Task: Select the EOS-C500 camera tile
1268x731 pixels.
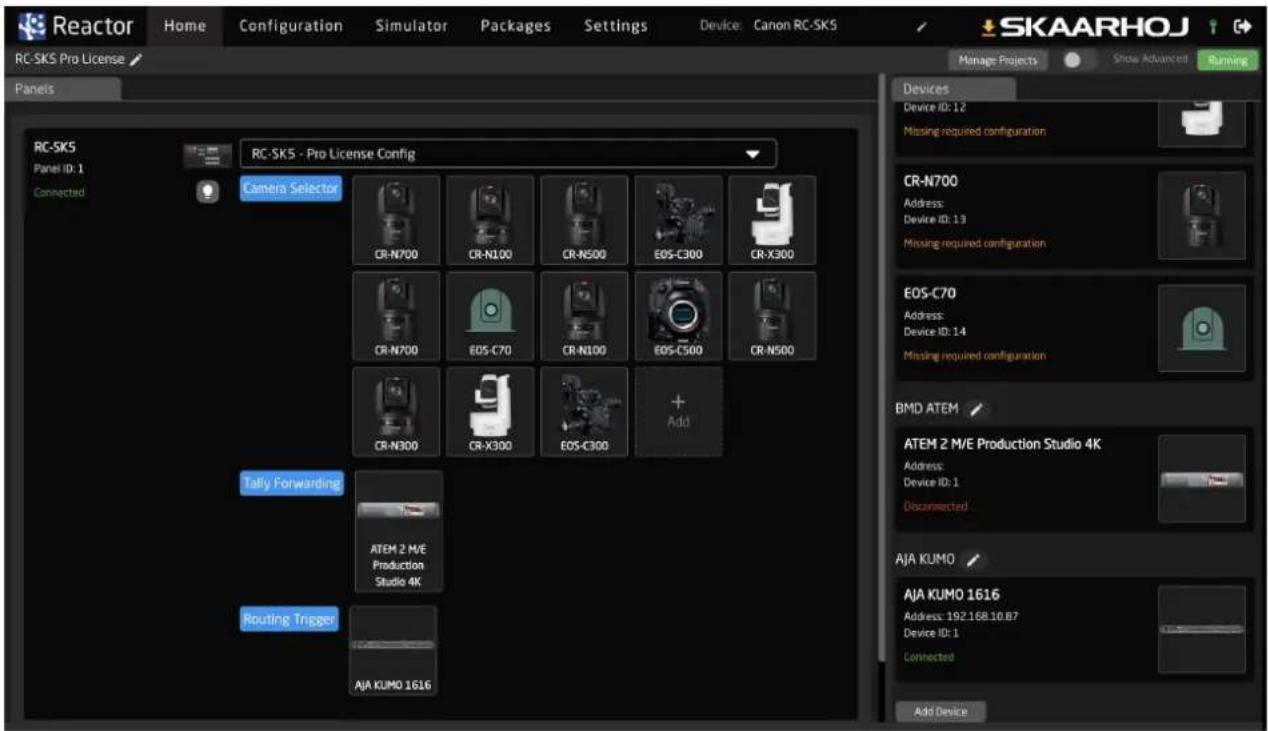Action: (679, 316)
